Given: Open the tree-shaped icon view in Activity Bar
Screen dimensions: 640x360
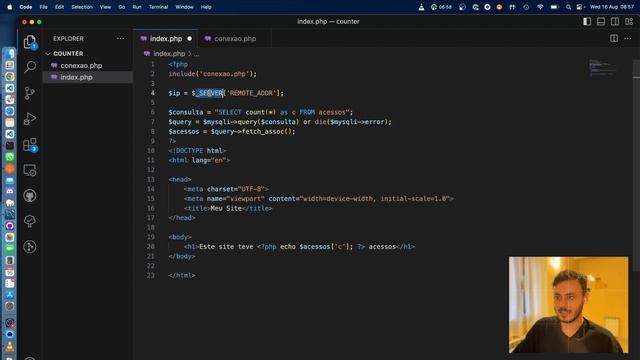Looking at the screenshot, I should pos(30,221).
